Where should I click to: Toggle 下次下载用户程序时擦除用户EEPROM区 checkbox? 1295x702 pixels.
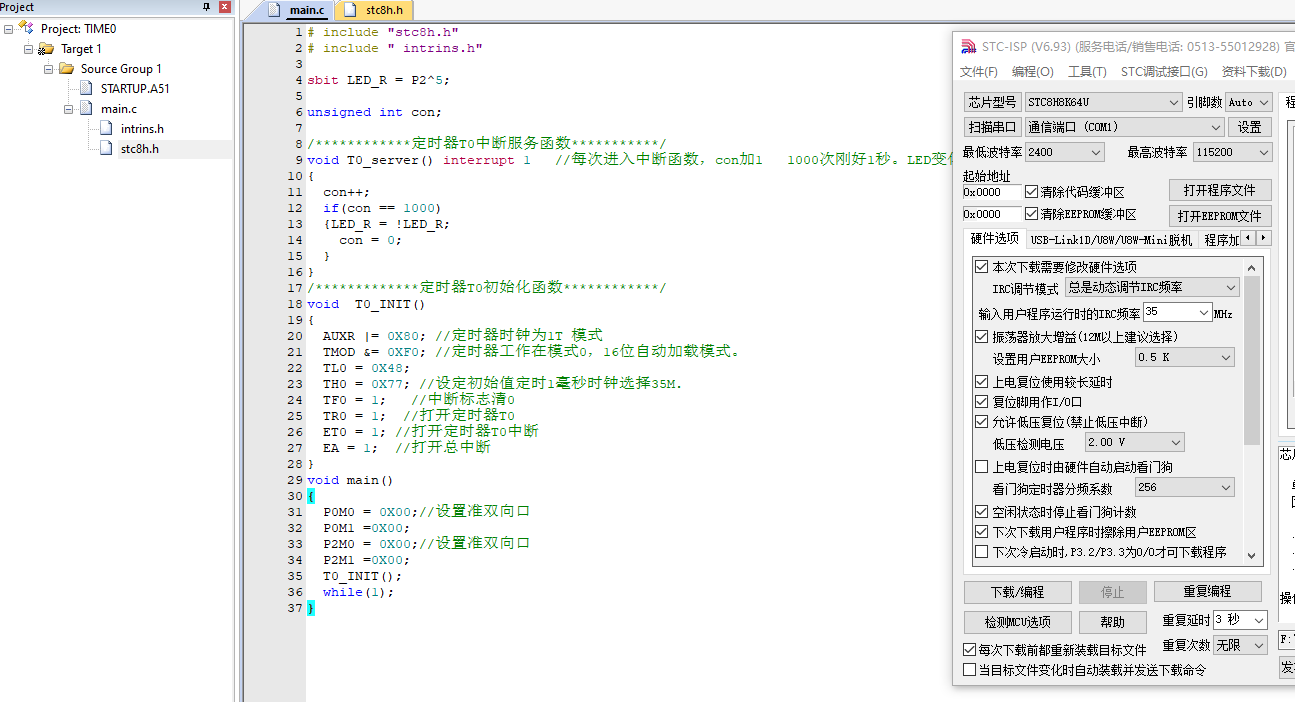(x=981, y=532)
